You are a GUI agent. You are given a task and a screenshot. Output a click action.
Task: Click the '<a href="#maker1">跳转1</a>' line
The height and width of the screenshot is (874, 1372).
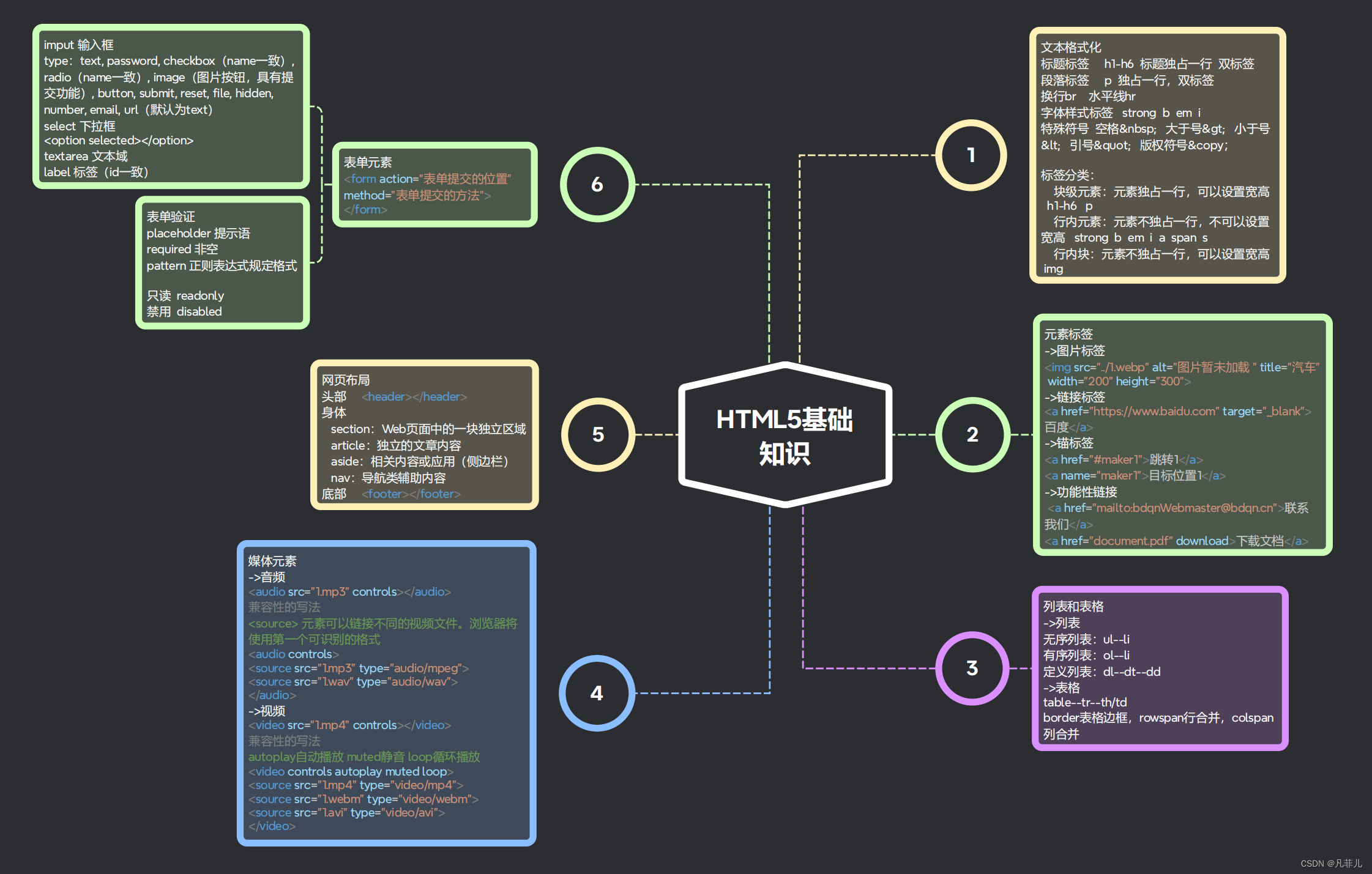(1124, 460)
